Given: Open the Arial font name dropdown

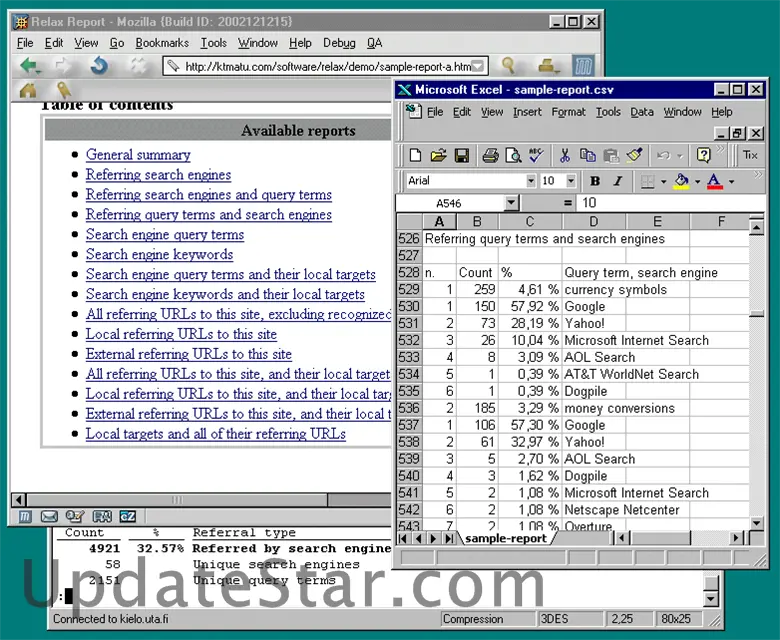Looking at the screenshot, I should [x=531, y=181].
